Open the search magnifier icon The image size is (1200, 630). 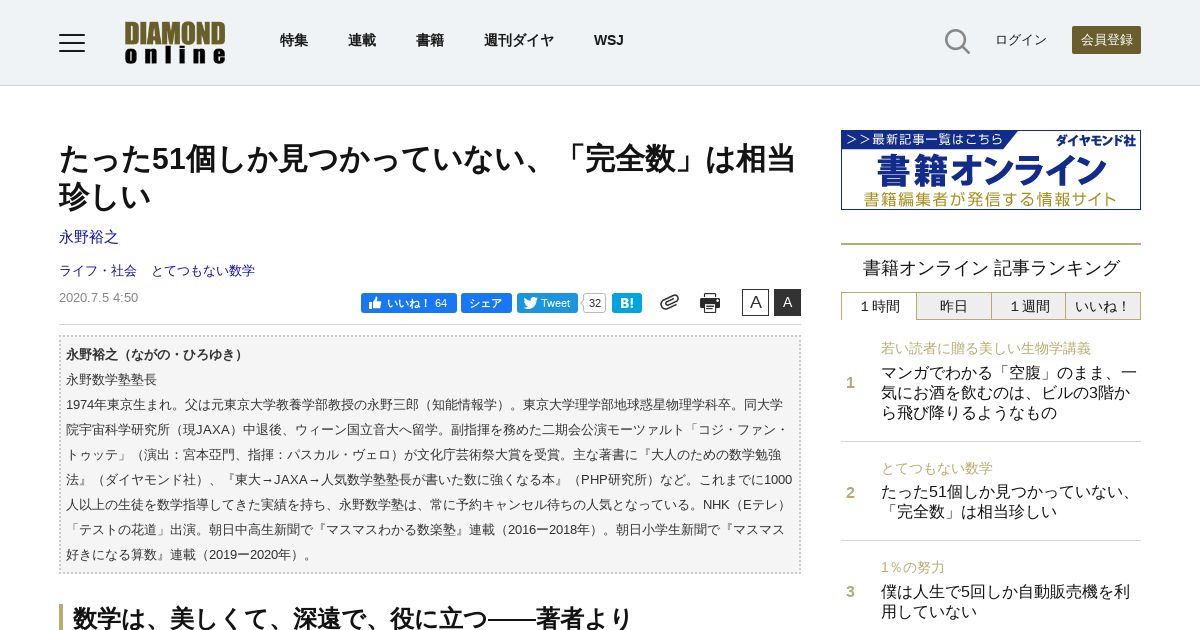coord(957,41)
